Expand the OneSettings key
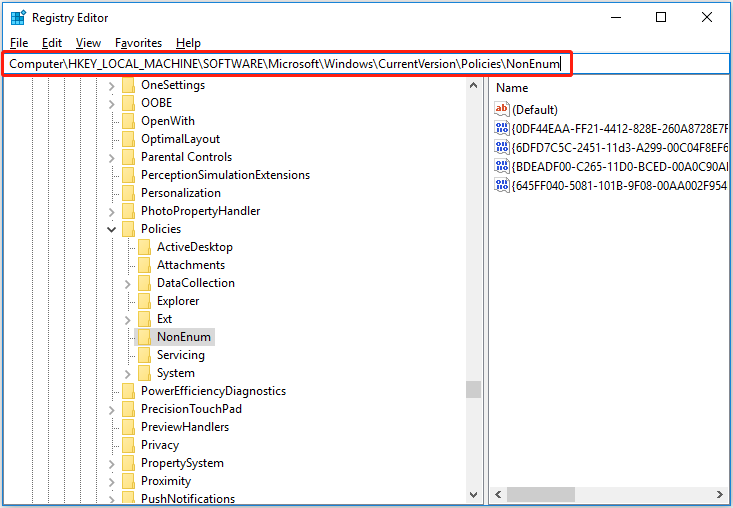Screen dimensions: 733x508 coord(111,86)
